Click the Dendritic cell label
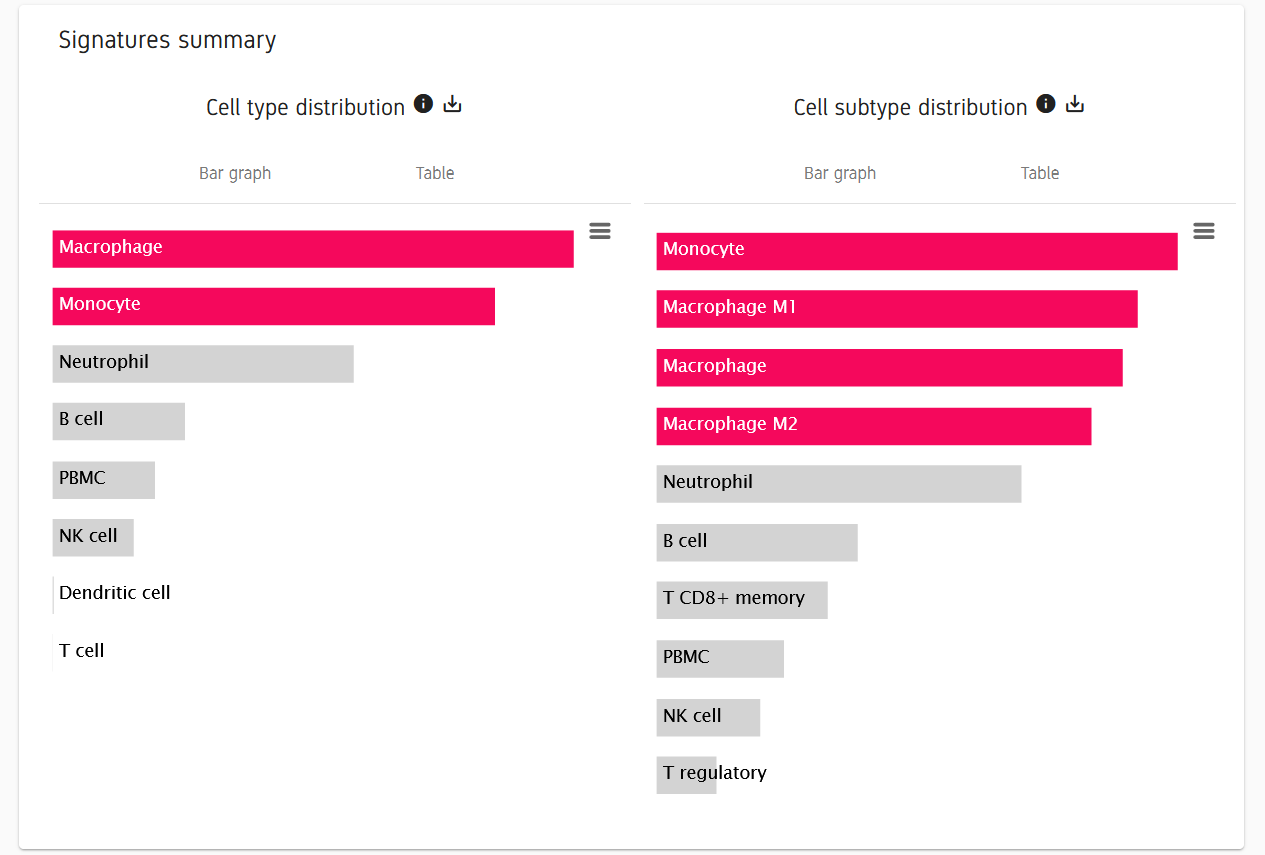This screenshot has height=855, width=1265. tap(114, 593)
